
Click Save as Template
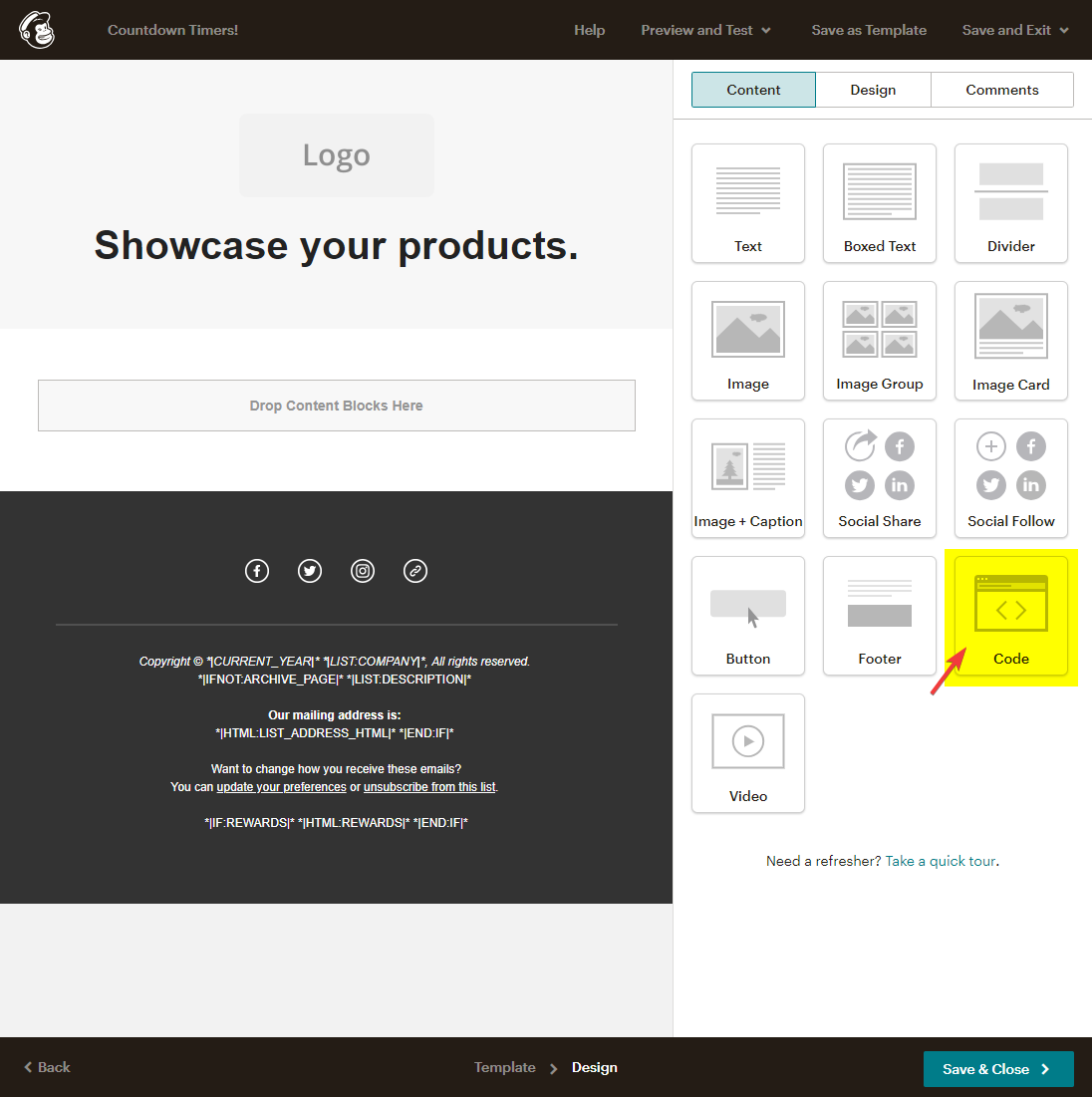869,30
